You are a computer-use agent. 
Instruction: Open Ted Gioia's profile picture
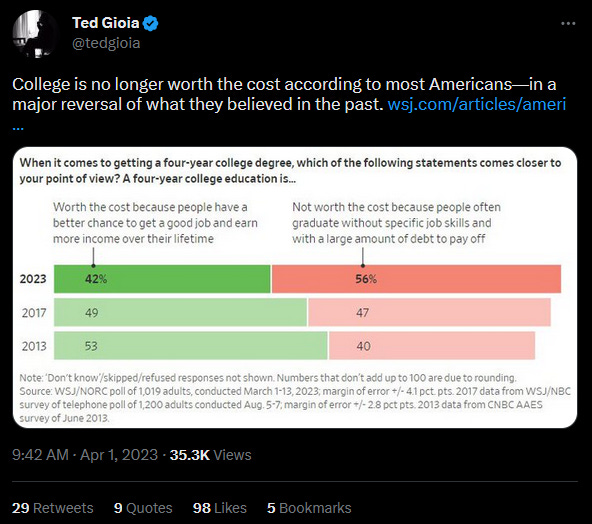click(x=35, y=34)
